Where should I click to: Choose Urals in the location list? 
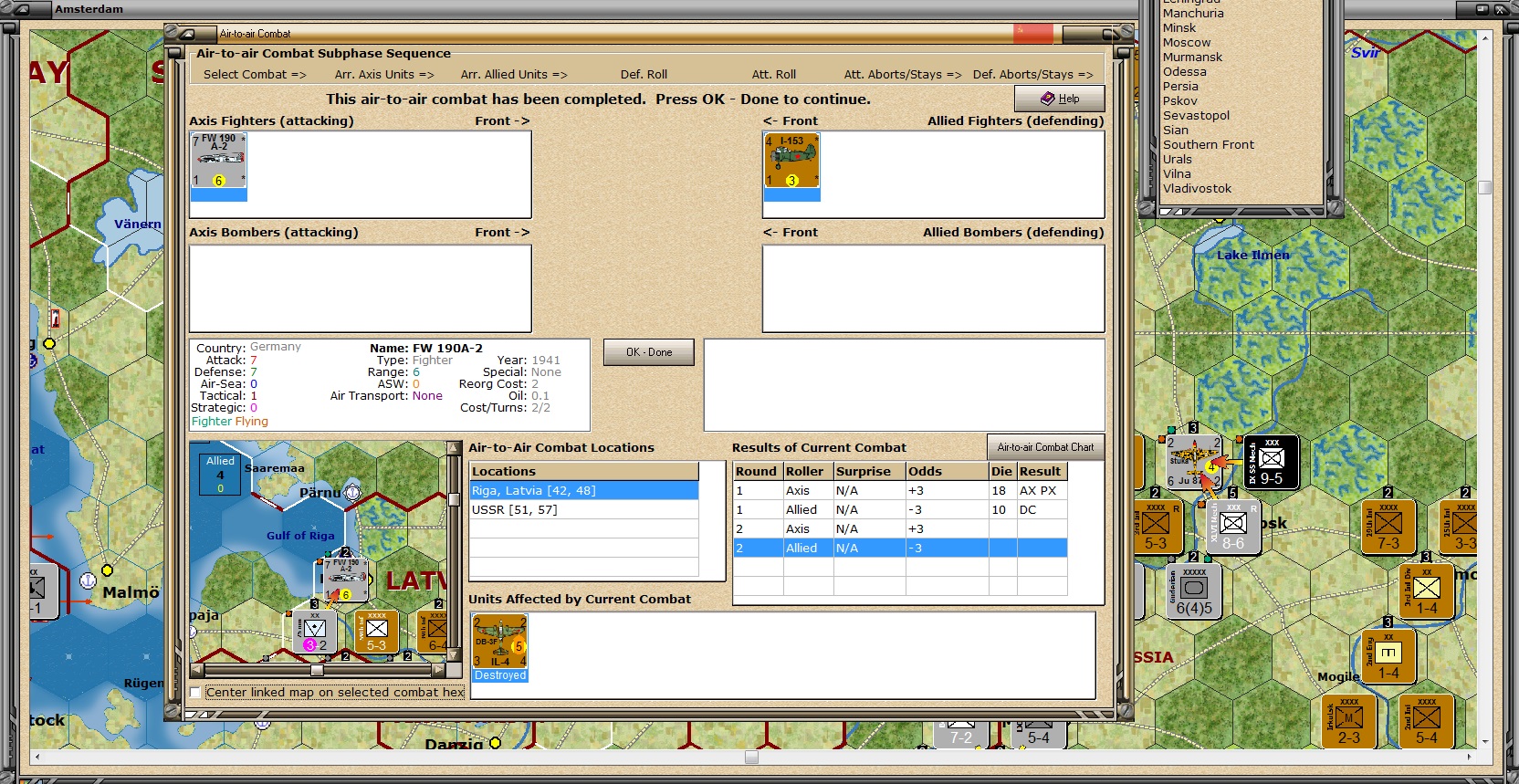pos(1178,160)
